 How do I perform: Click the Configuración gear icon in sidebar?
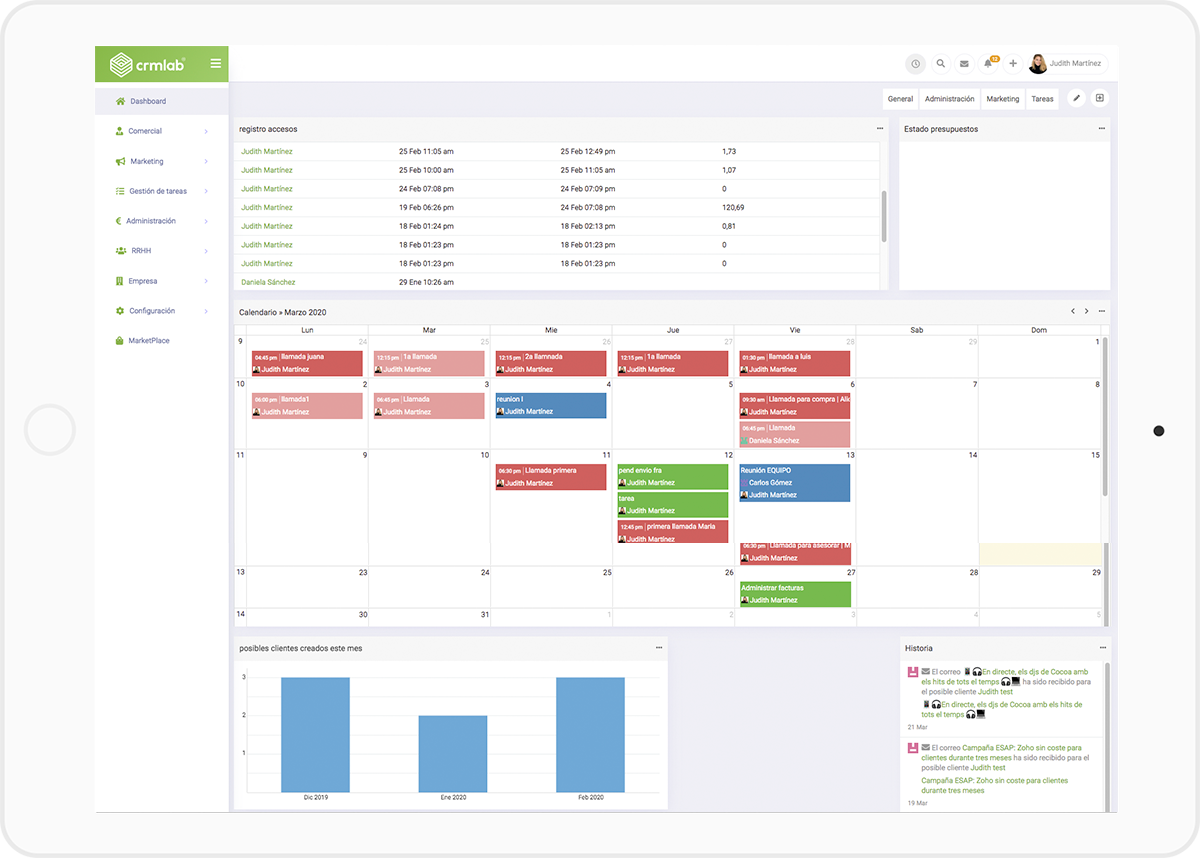tap(120, 311)
